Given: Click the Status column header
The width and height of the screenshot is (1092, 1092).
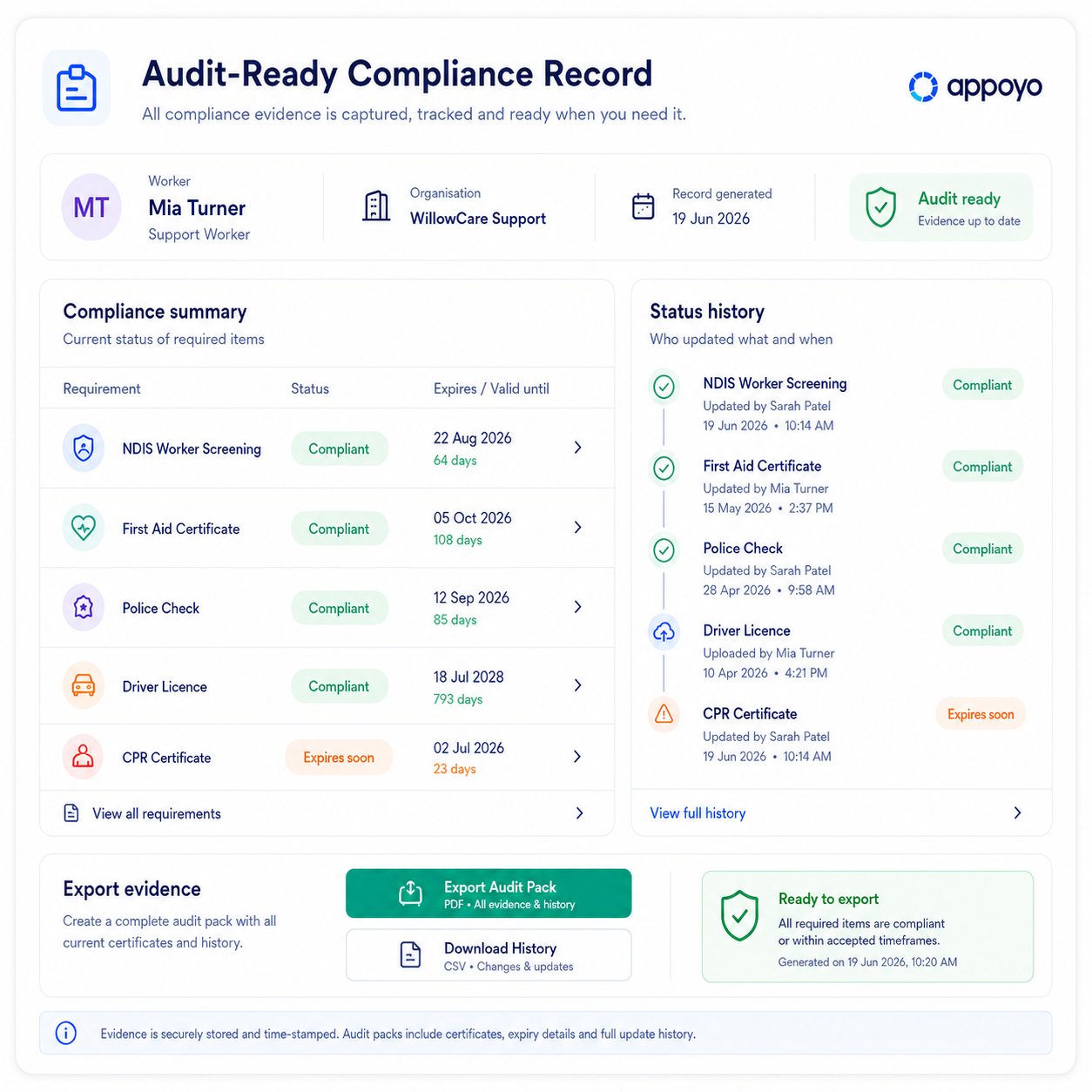Looking at the screenshot, I should coord(310,388).
